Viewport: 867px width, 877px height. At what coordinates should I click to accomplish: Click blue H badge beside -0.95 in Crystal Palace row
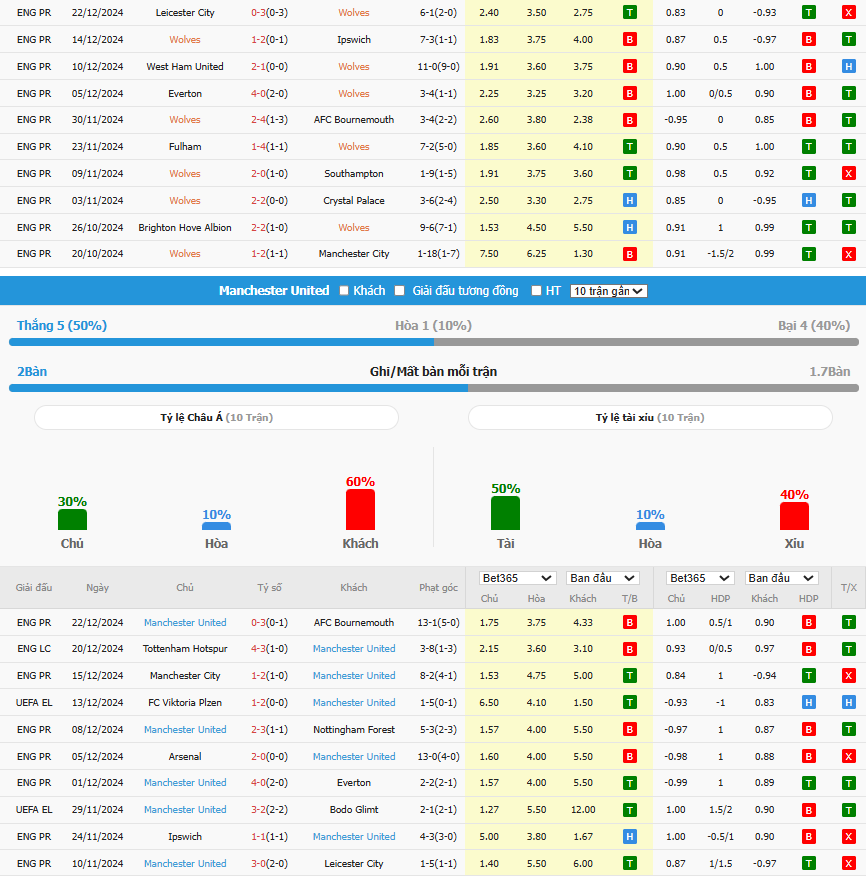(x=808, y=200)
